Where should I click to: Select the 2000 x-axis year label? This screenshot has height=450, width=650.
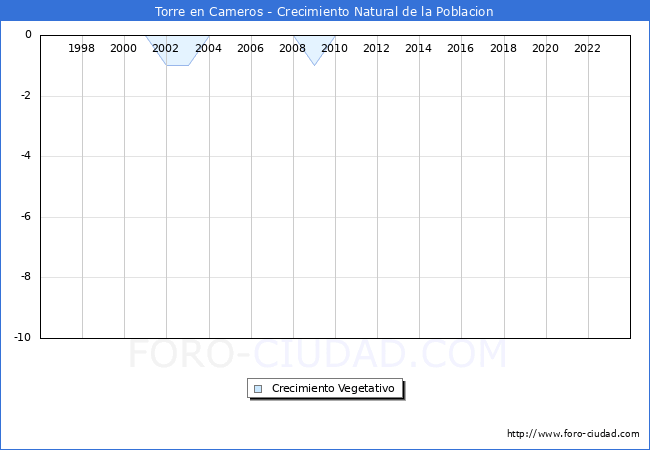point(123,48)
